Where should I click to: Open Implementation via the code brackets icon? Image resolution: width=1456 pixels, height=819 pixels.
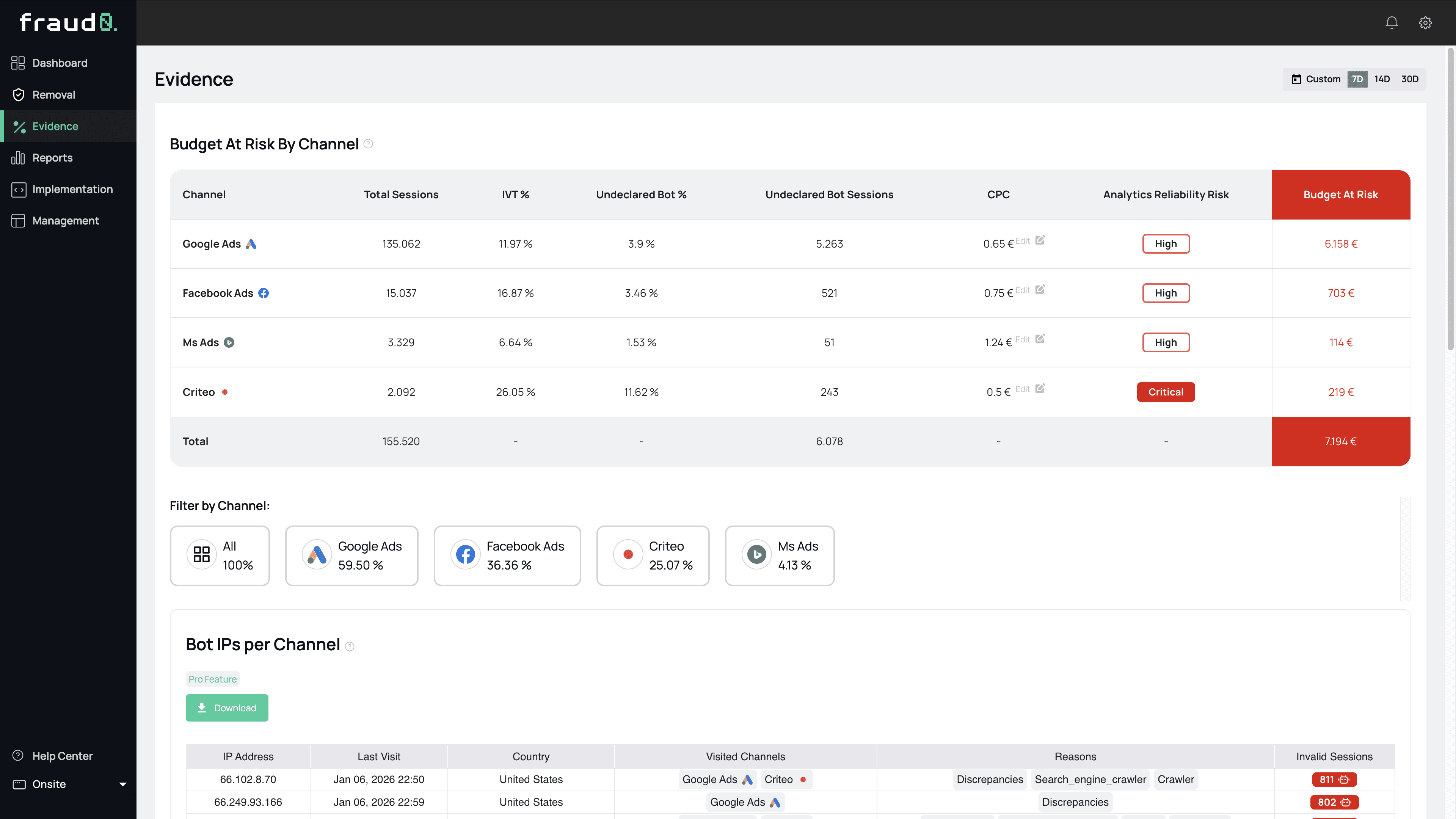[19, 189]
